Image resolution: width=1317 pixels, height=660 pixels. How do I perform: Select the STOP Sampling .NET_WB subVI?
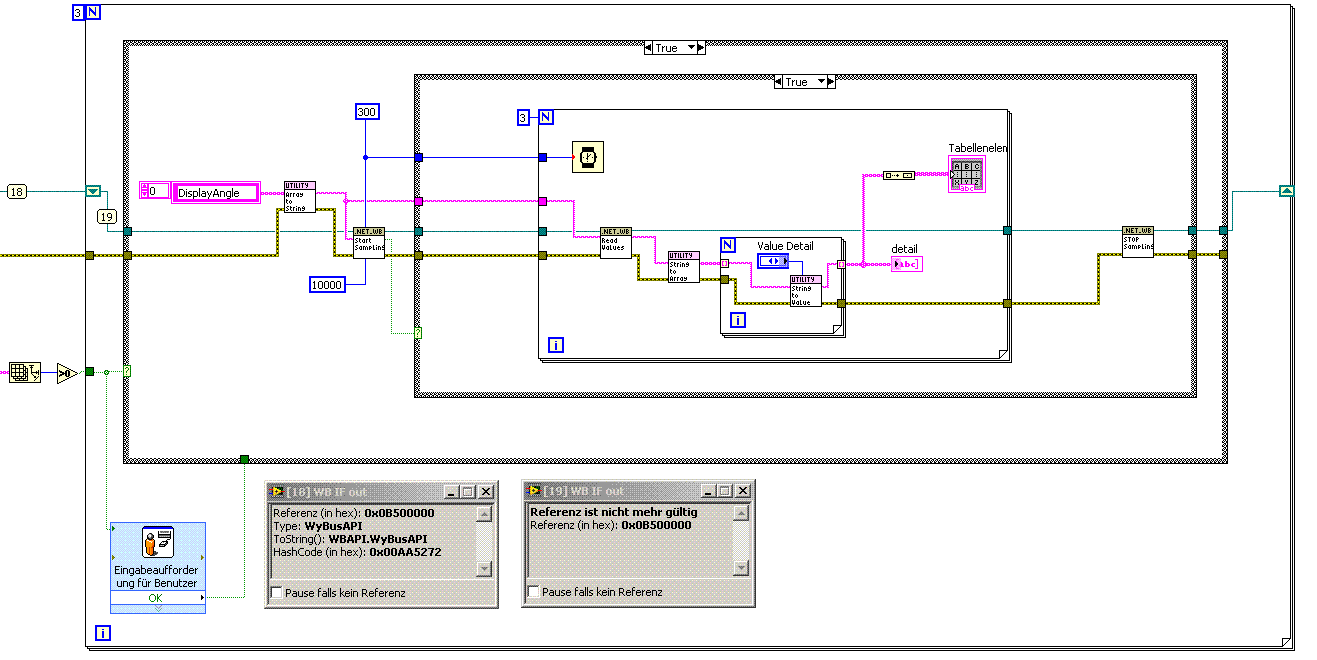click(1137, 242)
